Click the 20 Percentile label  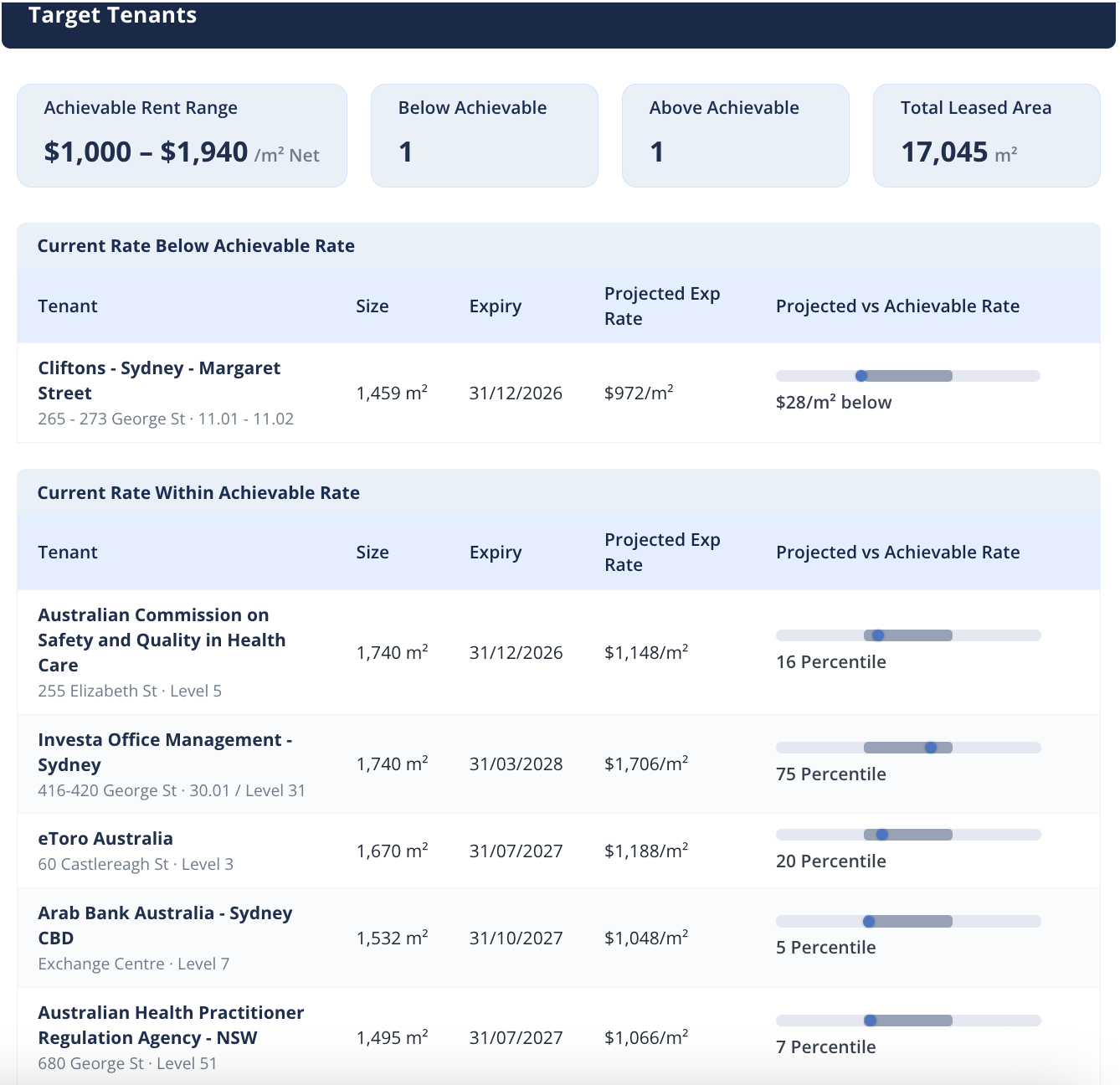click(831, 861)
